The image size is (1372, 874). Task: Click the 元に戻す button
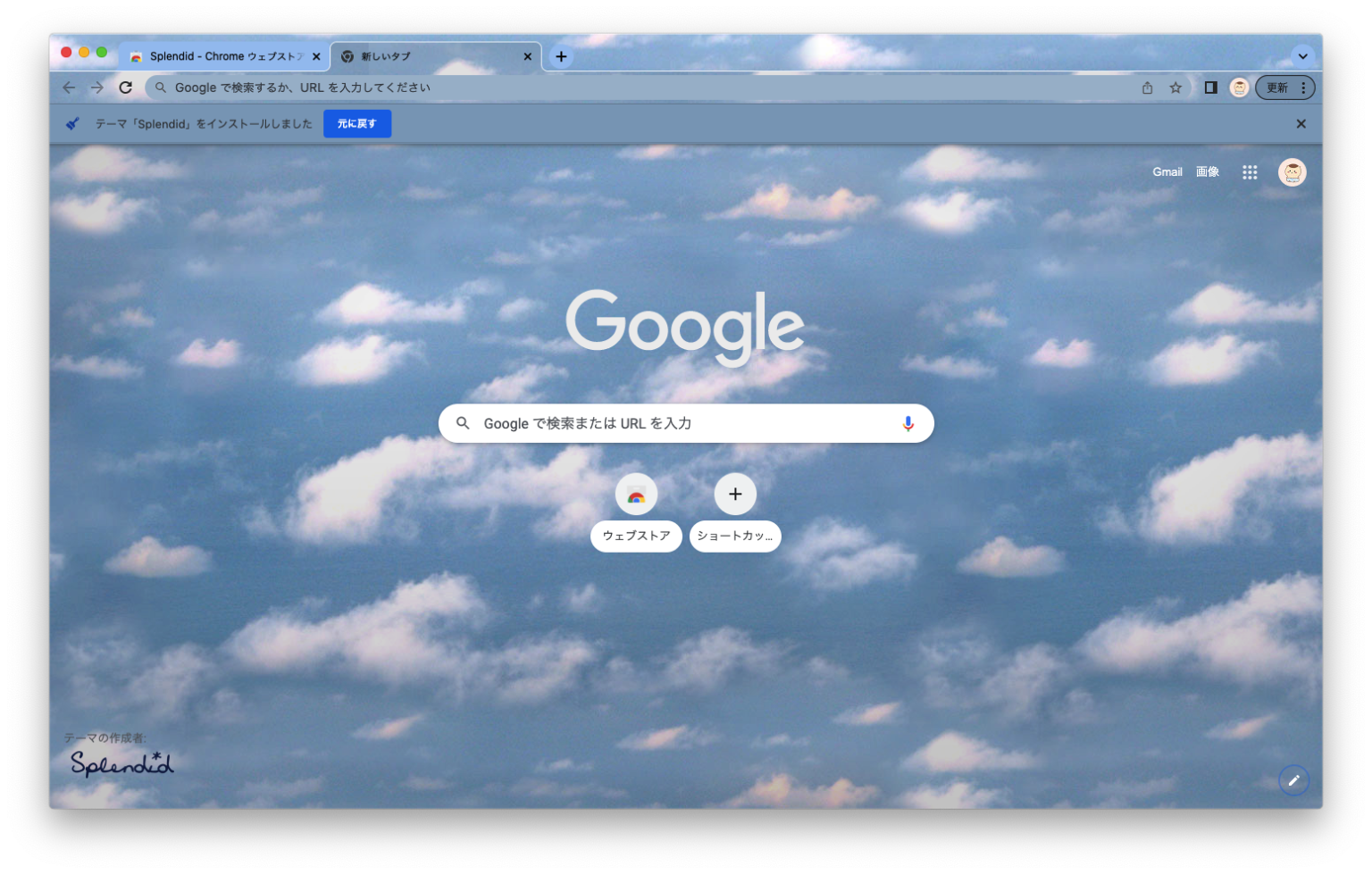pyautogui.click(x=357, y=123)
